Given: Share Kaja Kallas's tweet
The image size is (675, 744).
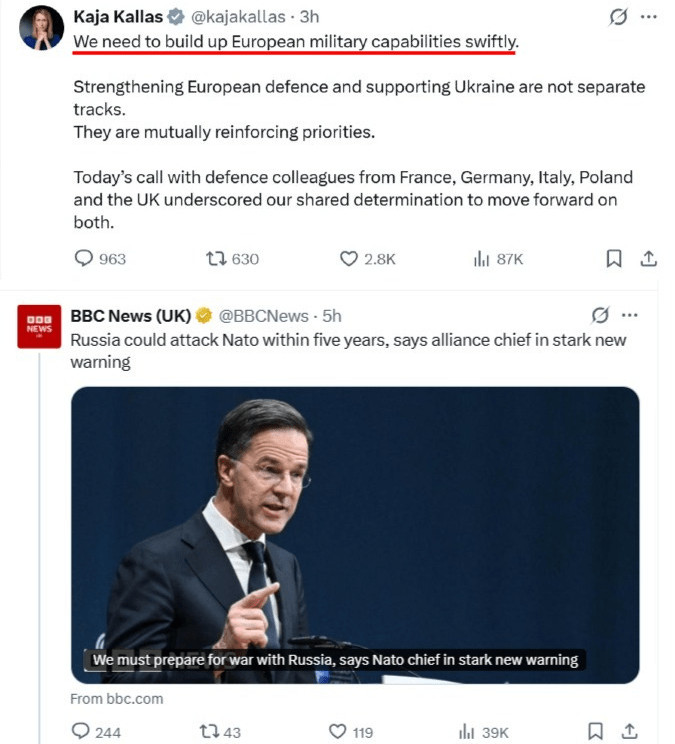Looking at the screenshot, I should (648, 258).
